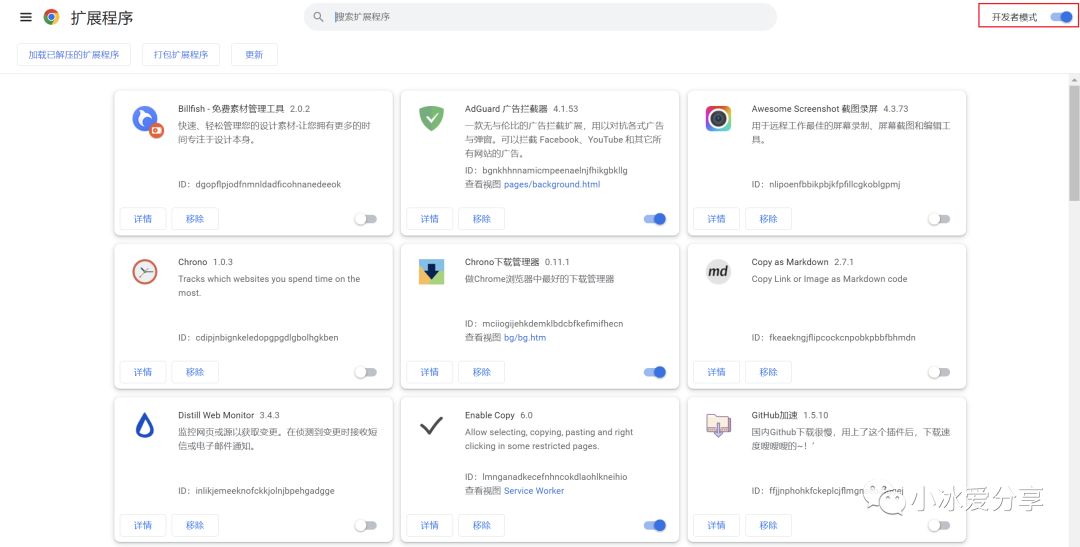Click the scrollbar up arrow
Viewport: 1080px width, 547px height.
[1074, 80]
